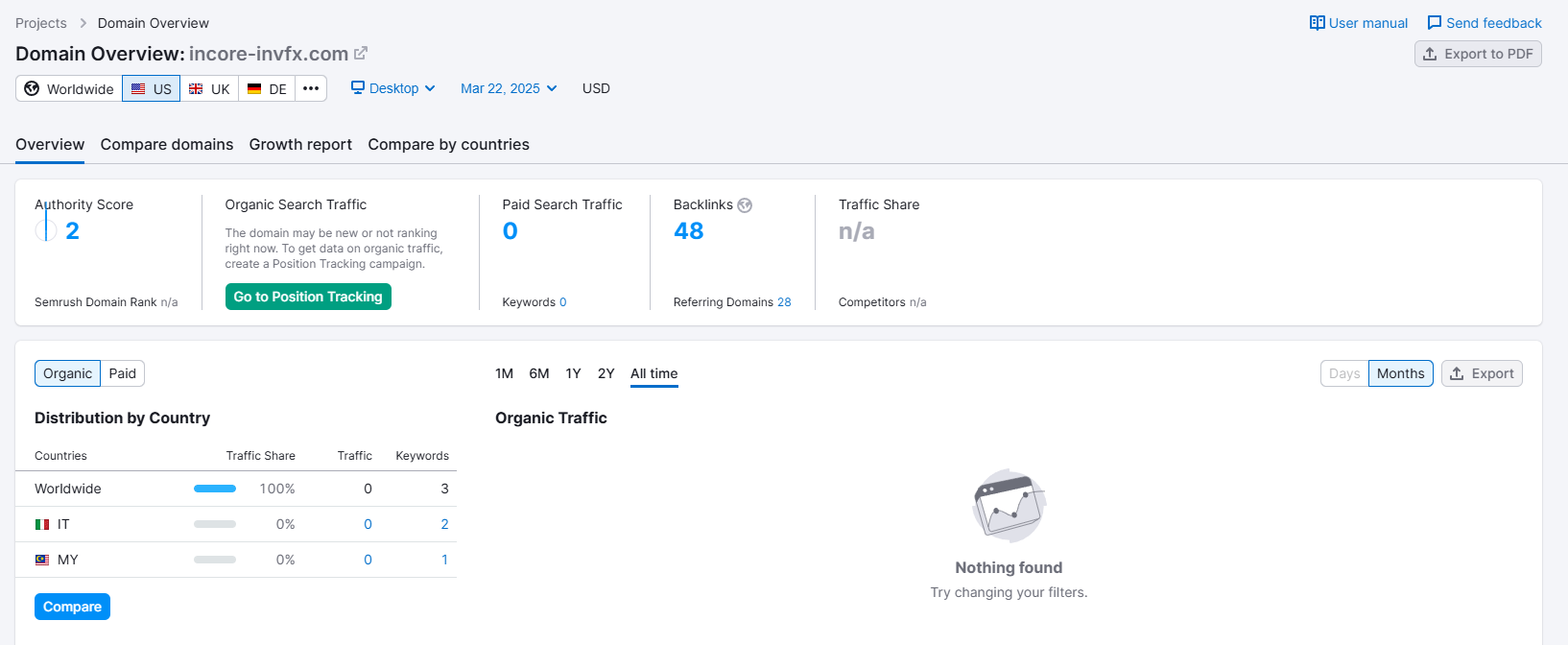
Task: Open the more countries ellipsis menu
Action: [x=311, y=88]
